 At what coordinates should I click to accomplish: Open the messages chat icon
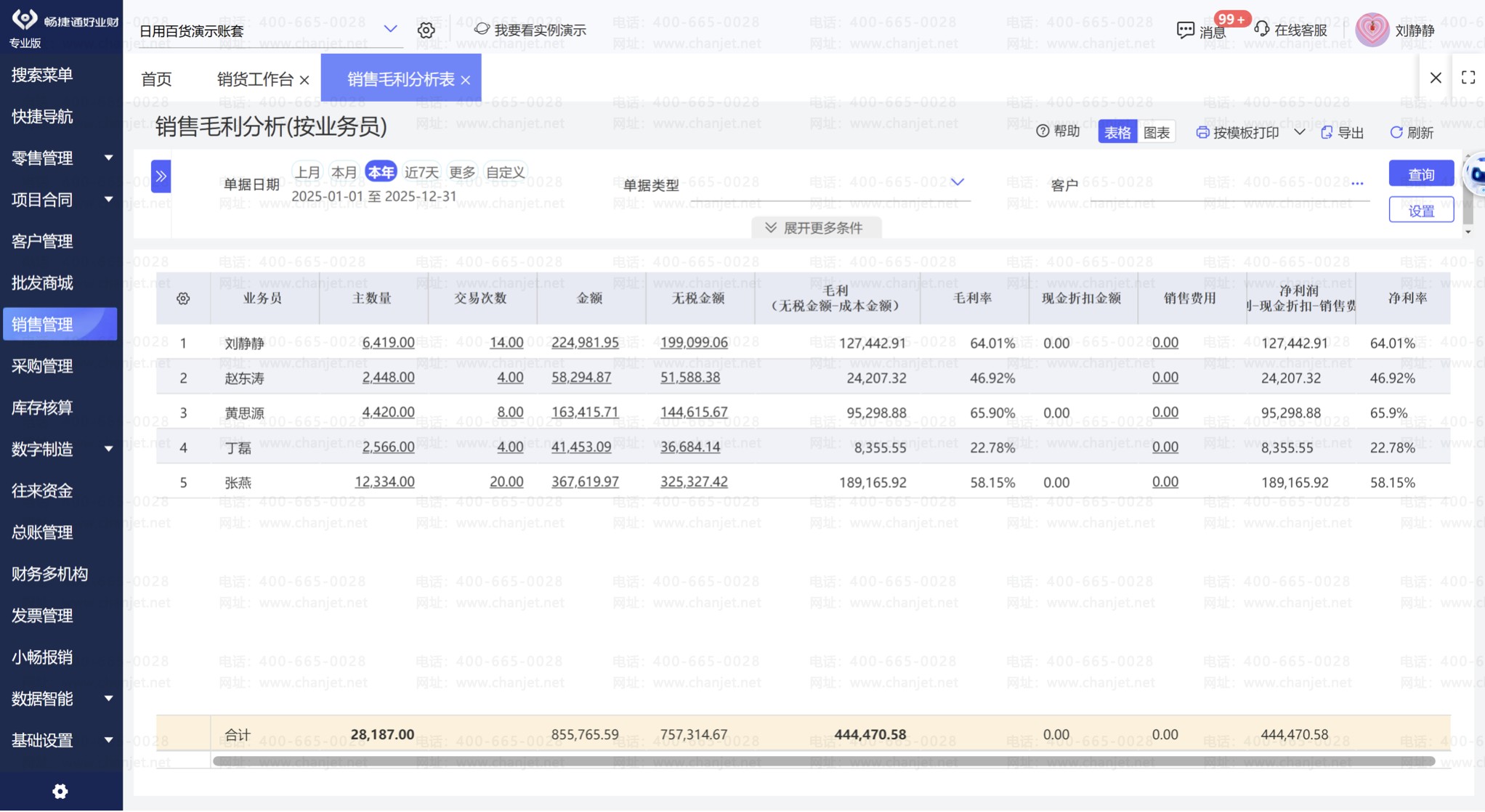(x=1185, y=31)
